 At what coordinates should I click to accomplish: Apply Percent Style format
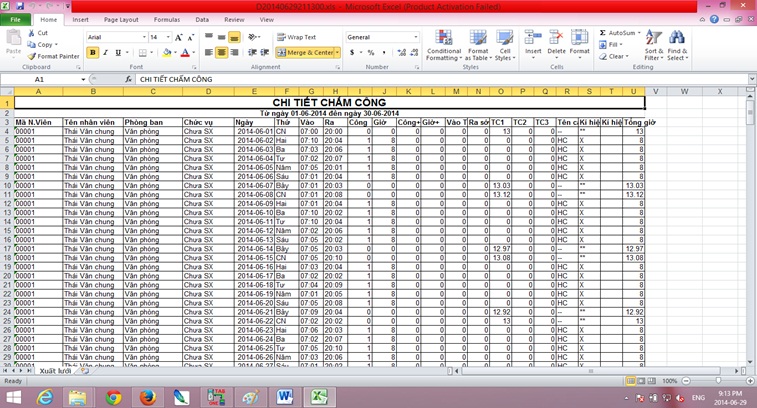coord(371,52)
